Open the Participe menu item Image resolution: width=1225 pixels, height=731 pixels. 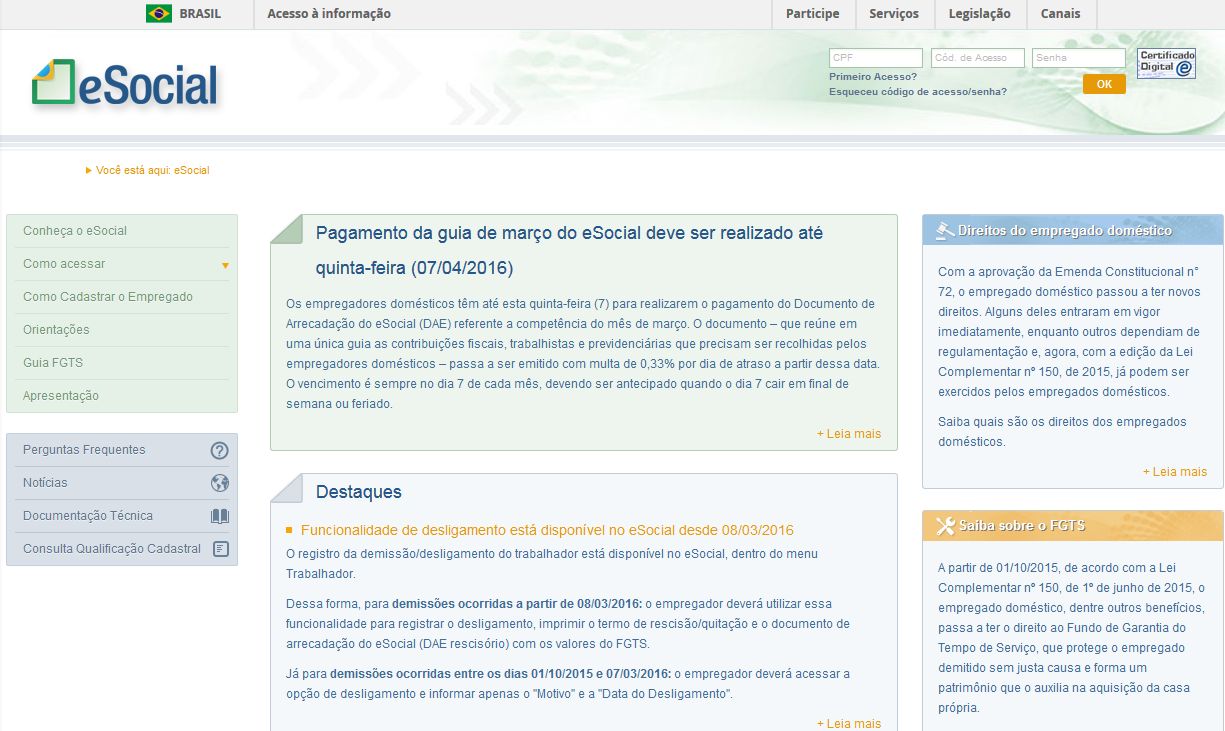(x=812, y=13)
